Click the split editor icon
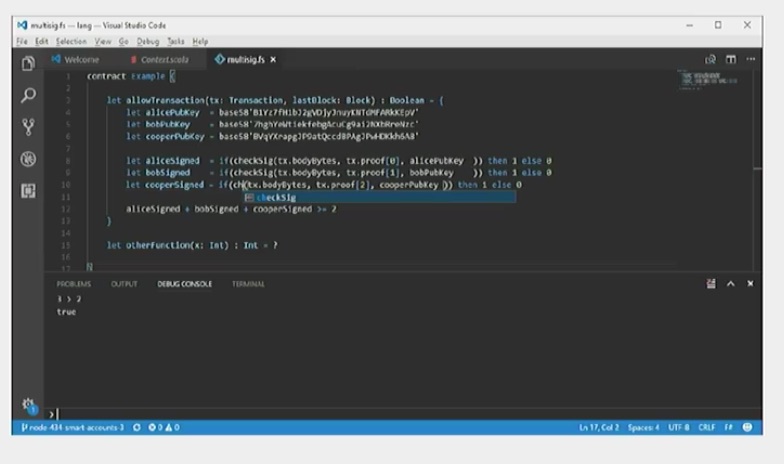The image size is (784, 464). pos(731,60)
